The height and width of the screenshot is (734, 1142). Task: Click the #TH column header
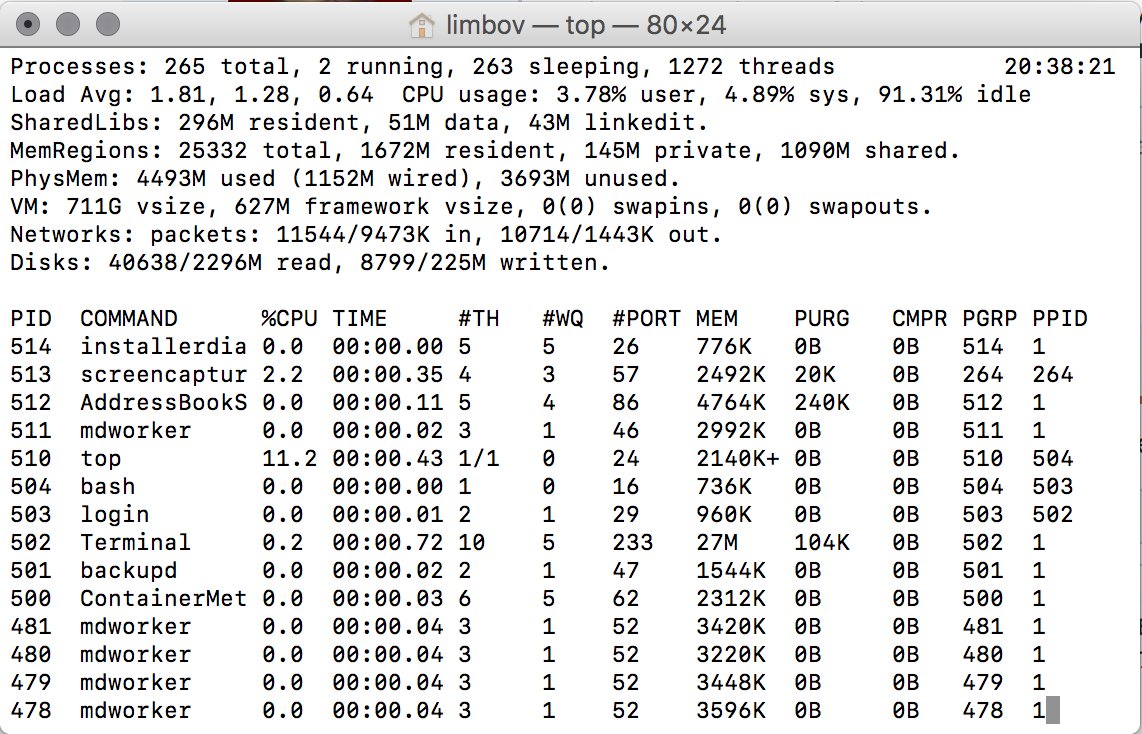coord(479,319)
